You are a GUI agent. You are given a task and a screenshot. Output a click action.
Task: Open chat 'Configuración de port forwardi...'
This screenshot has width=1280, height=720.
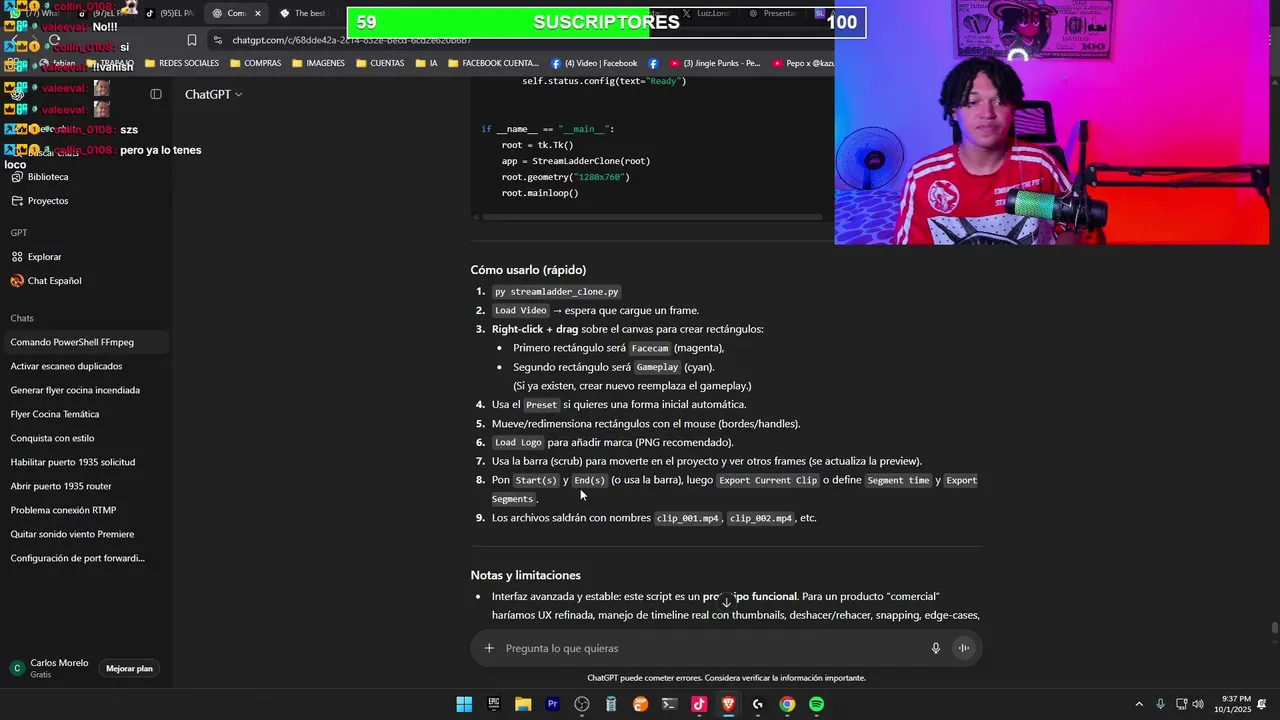85,558
